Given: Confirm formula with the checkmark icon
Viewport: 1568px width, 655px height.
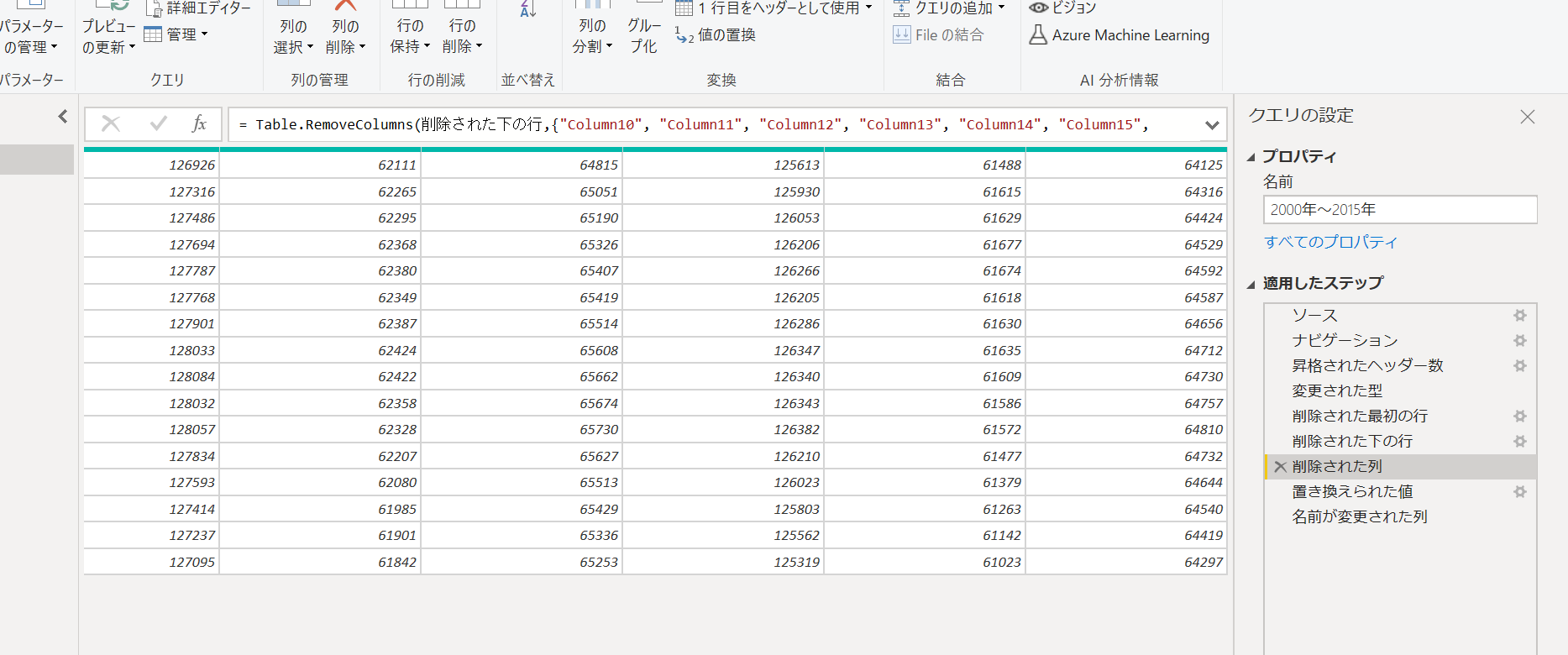Looking at the screenshot, I should (x=158, y=124).
